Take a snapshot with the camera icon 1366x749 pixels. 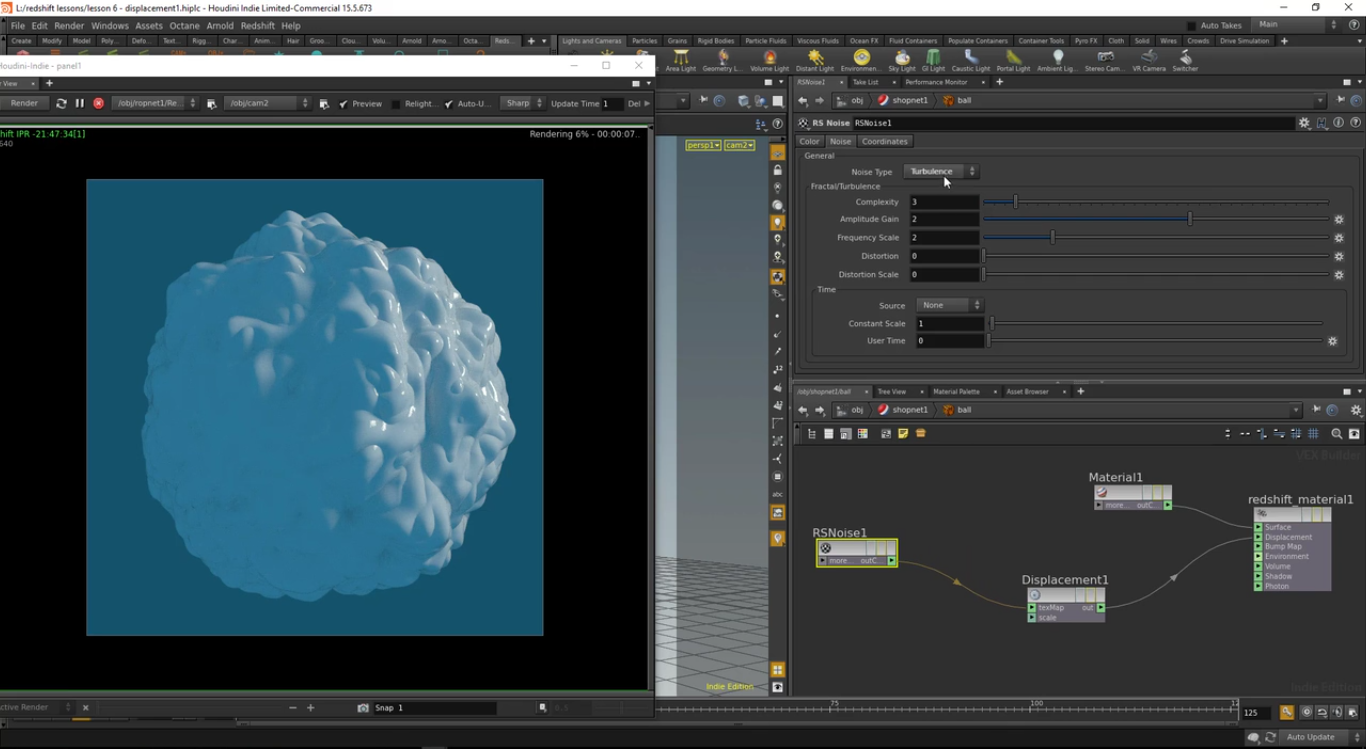363,708
